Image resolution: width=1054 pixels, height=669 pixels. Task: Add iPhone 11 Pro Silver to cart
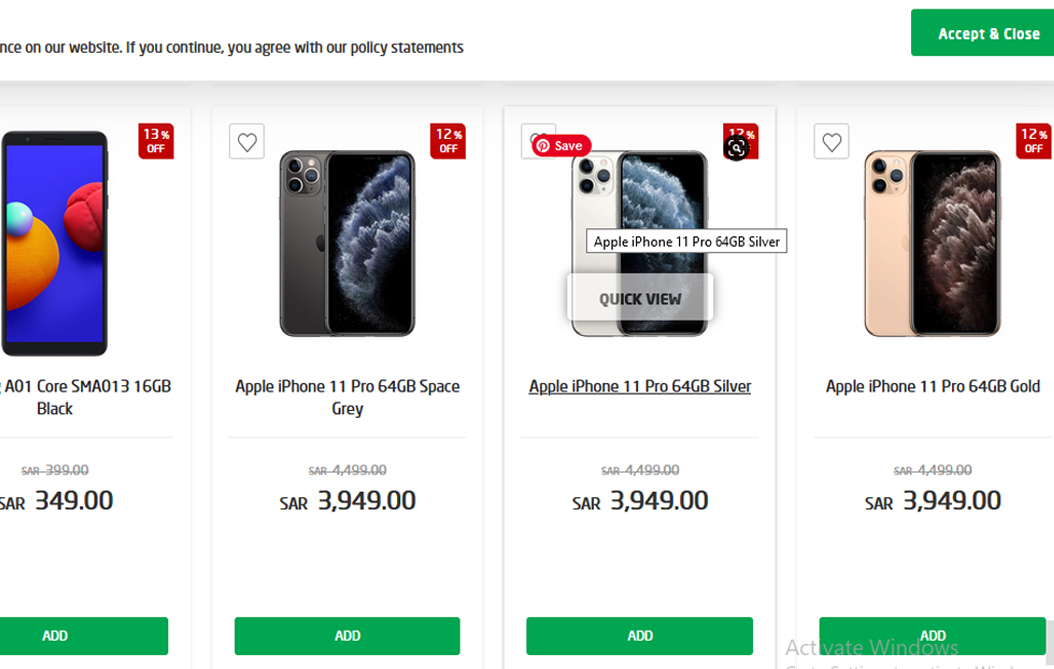tap(640, 636)
